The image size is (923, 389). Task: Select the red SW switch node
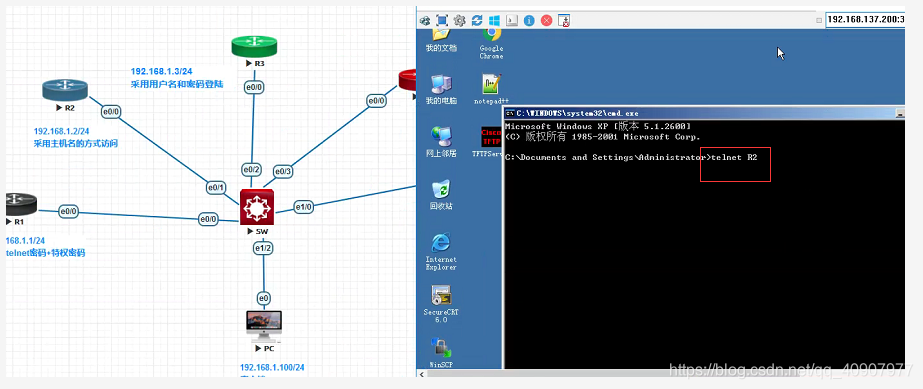click(257, 207)
